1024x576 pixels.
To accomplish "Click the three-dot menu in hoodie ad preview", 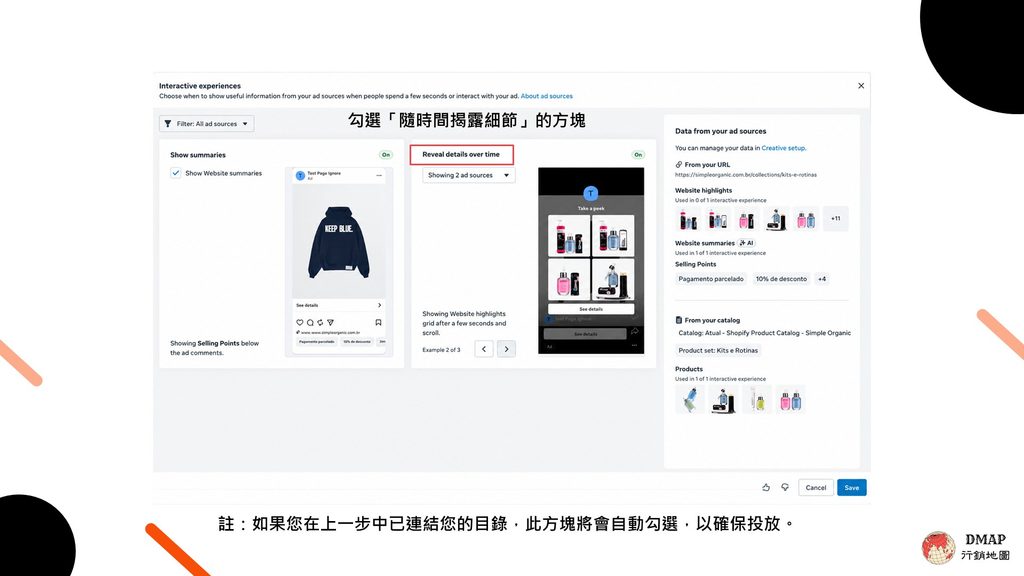I will (x=379, y=175).
